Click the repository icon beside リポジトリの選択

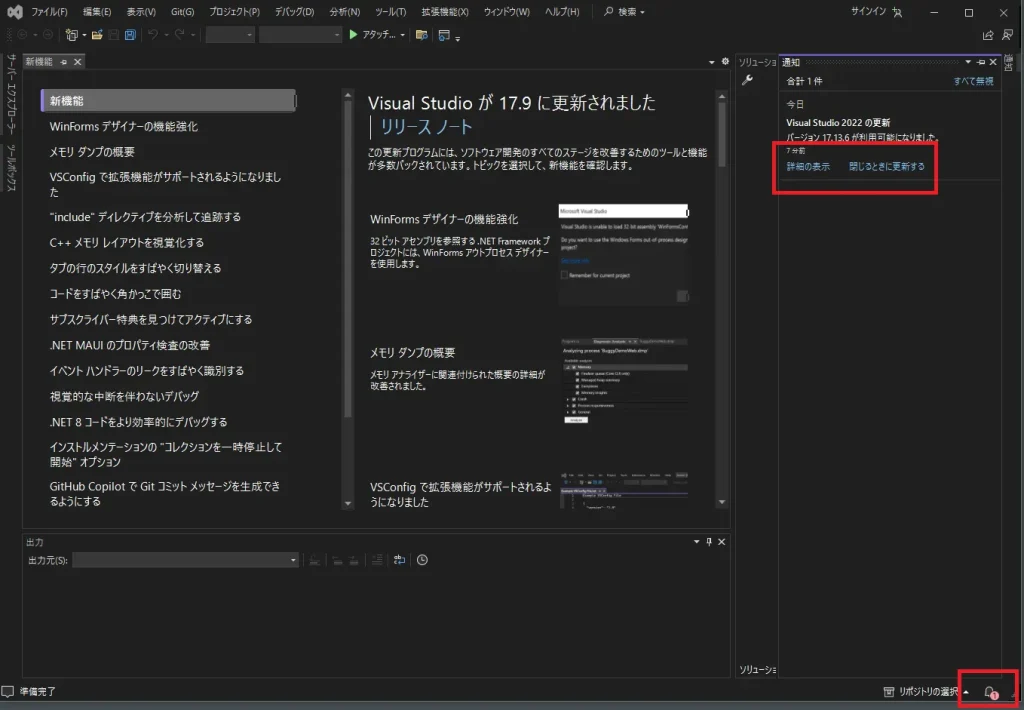tap(888, 692)
